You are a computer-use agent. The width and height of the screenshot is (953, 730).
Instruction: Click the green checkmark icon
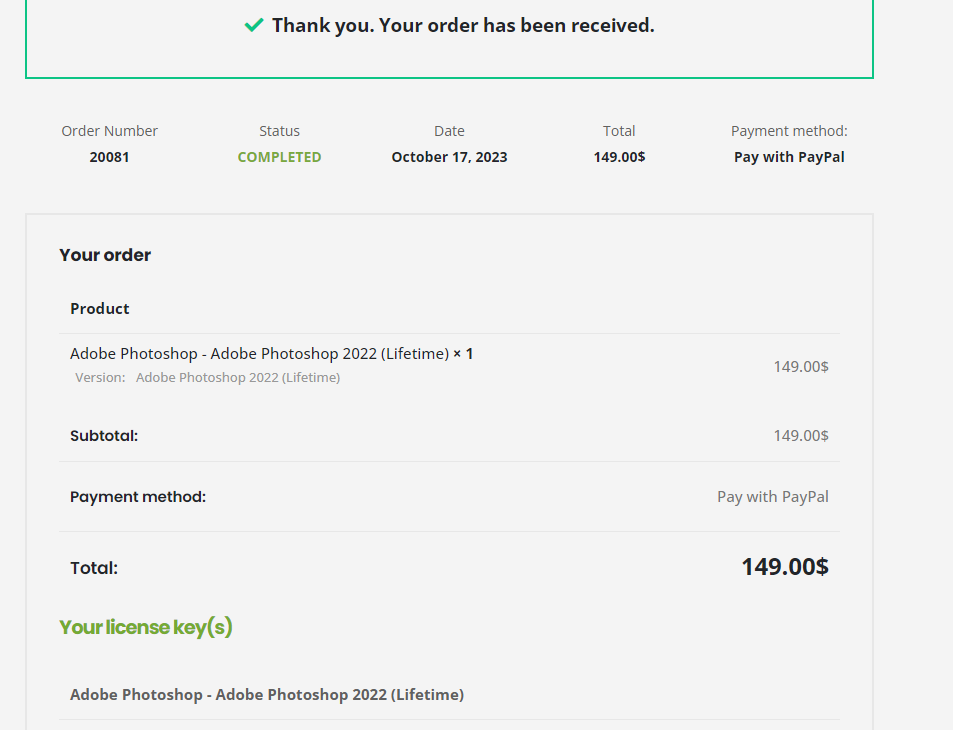[254, 25]
